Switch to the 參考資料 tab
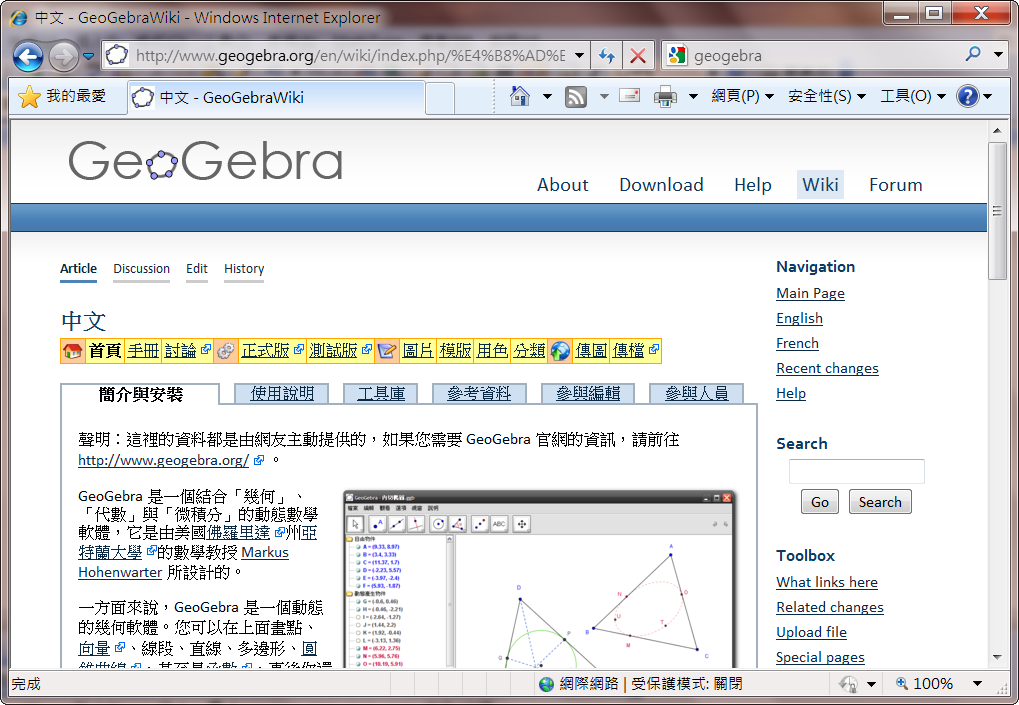 coord(479,394)
